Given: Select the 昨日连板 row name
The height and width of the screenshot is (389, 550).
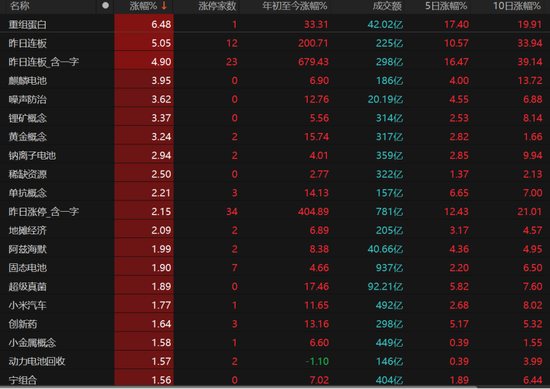Looking at the screenshot, I should (28, 43).
